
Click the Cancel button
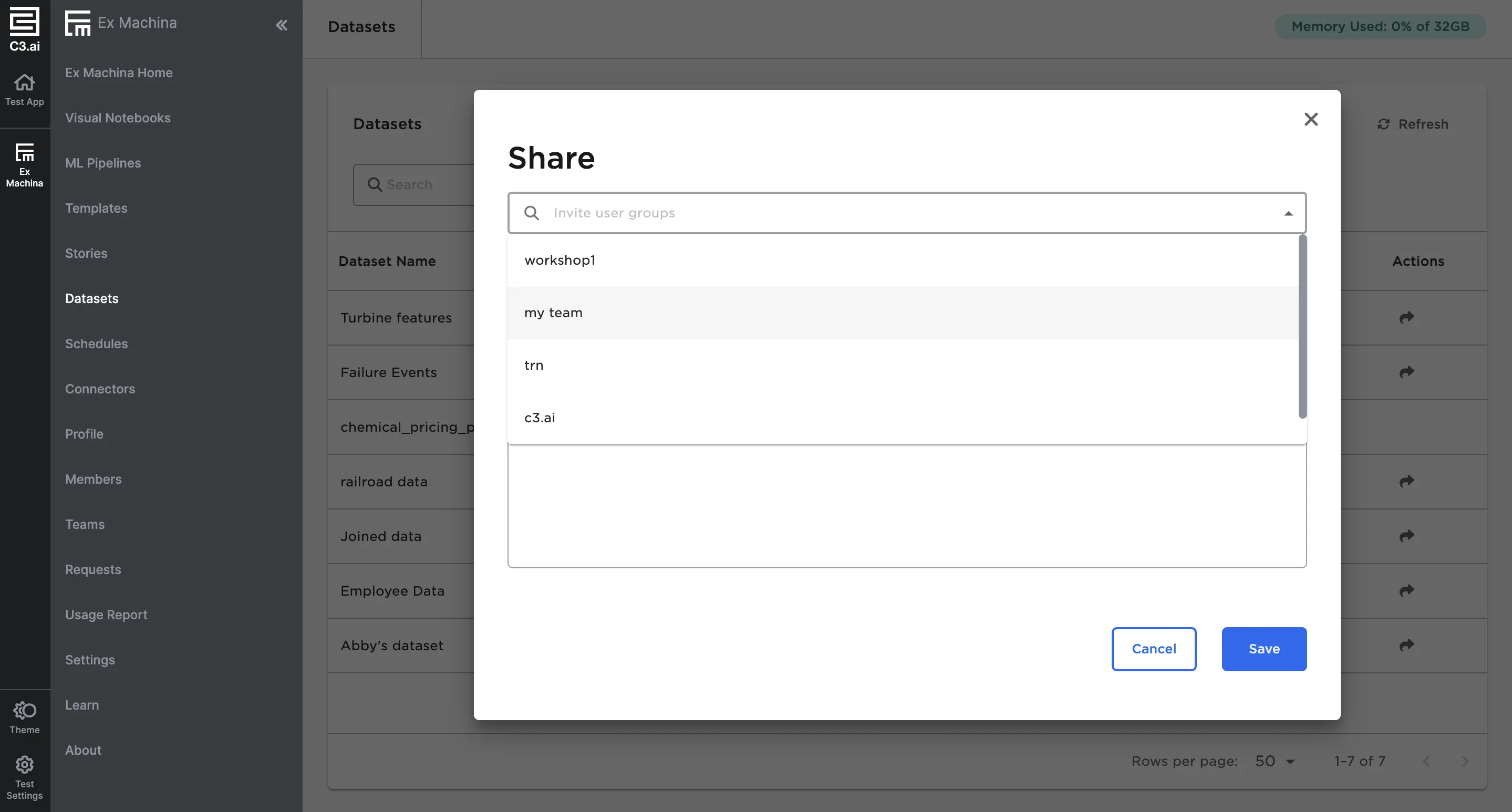coord(1153,649)
